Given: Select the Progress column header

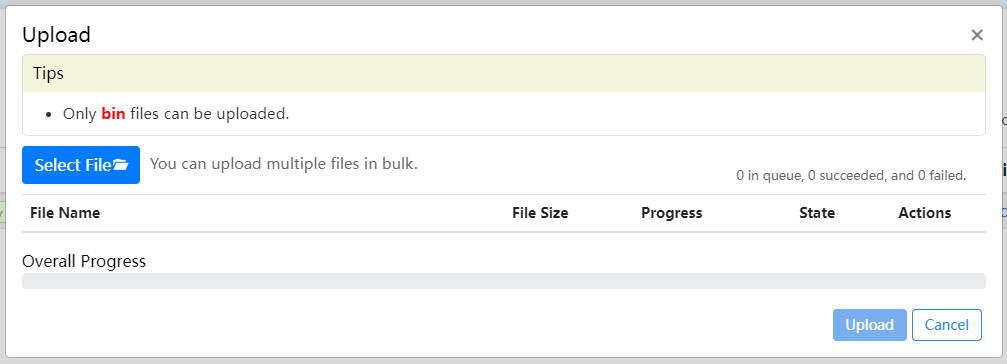Looking at the screenshot, I should (x=672, y=213).
